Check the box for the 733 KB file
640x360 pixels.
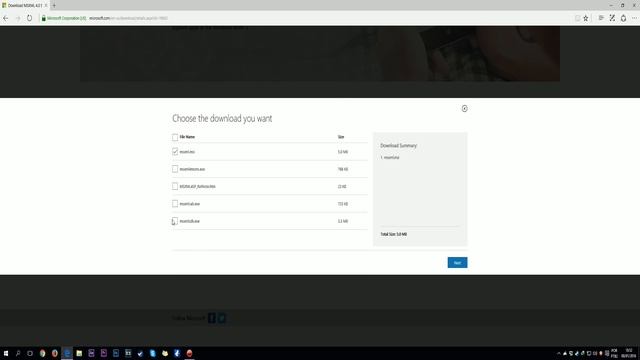point(175,204)
